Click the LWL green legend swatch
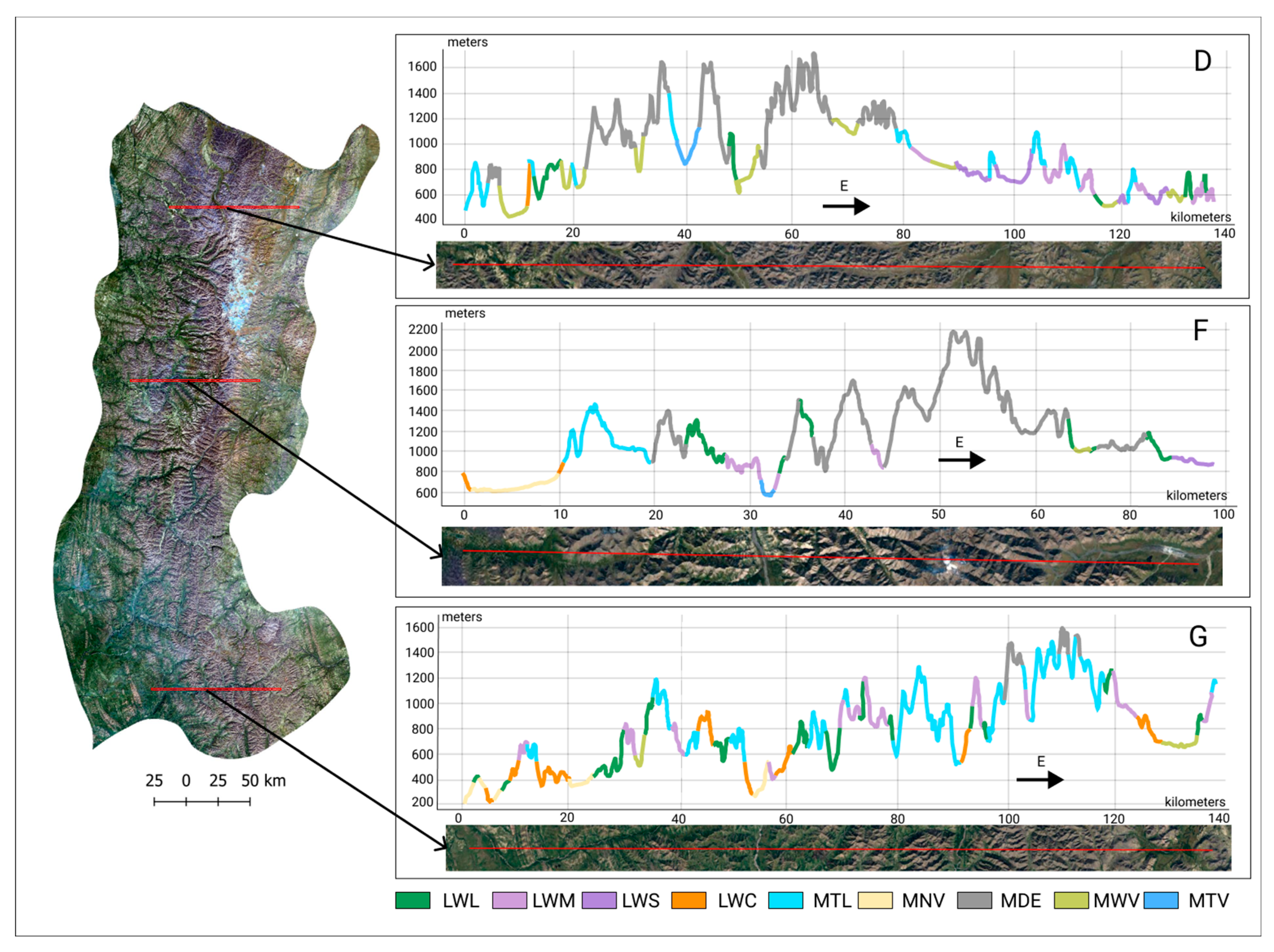Image resolution: width=1274 pixels, height=952 pixels. coord(412,900)
